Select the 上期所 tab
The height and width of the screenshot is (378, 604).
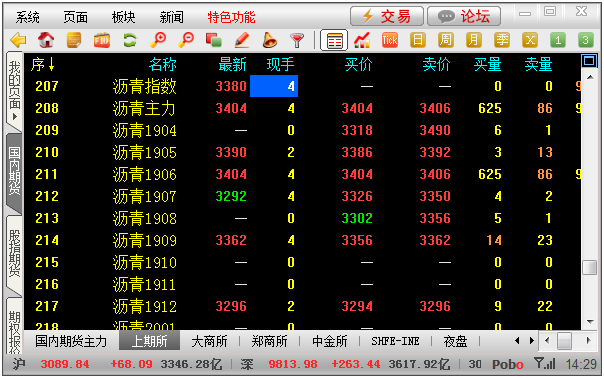pyautogui.click(x=149, y=341)
